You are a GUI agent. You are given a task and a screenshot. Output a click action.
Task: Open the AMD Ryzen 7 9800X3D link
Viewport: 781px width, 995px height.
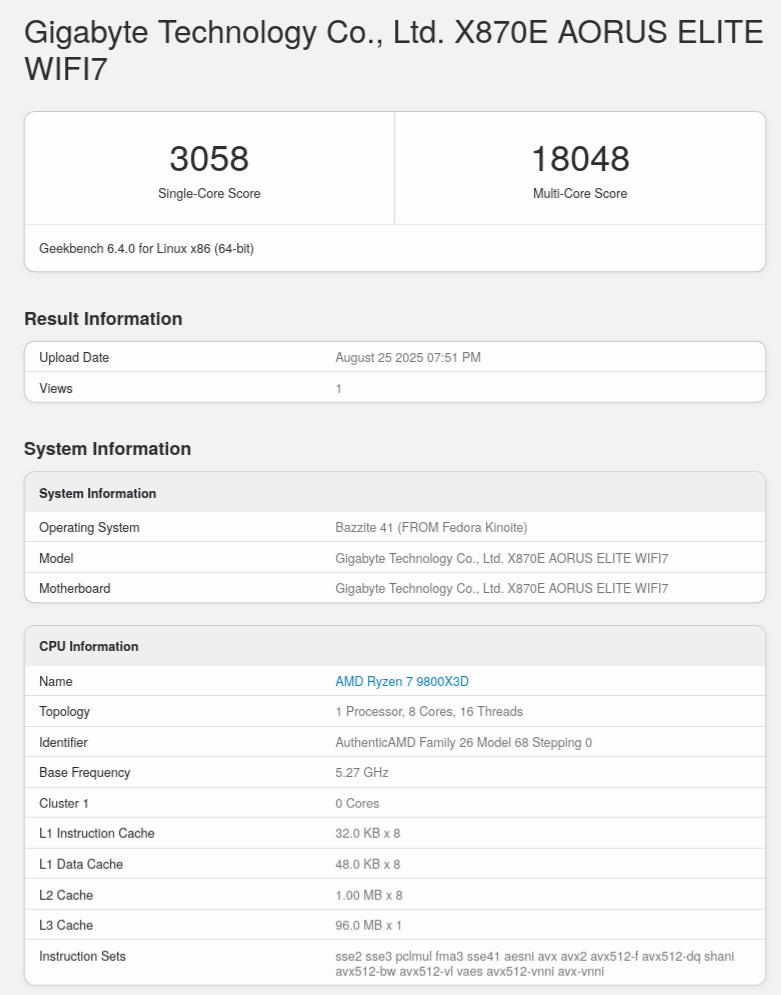(x=402, y=682)
